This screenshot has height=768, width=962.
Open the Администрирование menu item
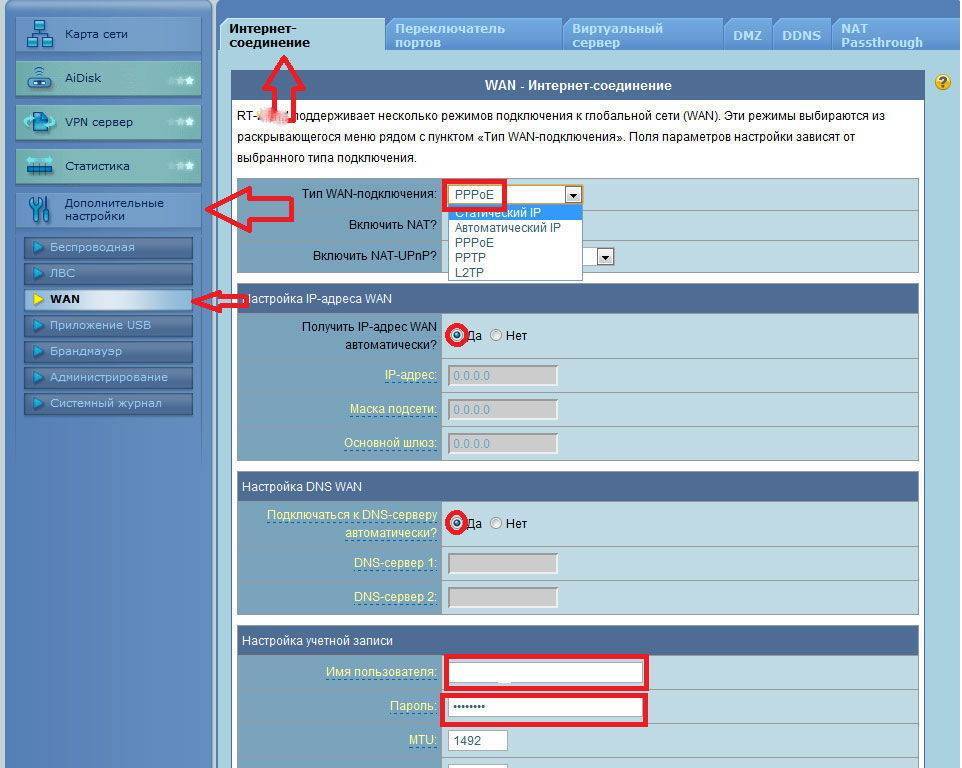[108, 377]
